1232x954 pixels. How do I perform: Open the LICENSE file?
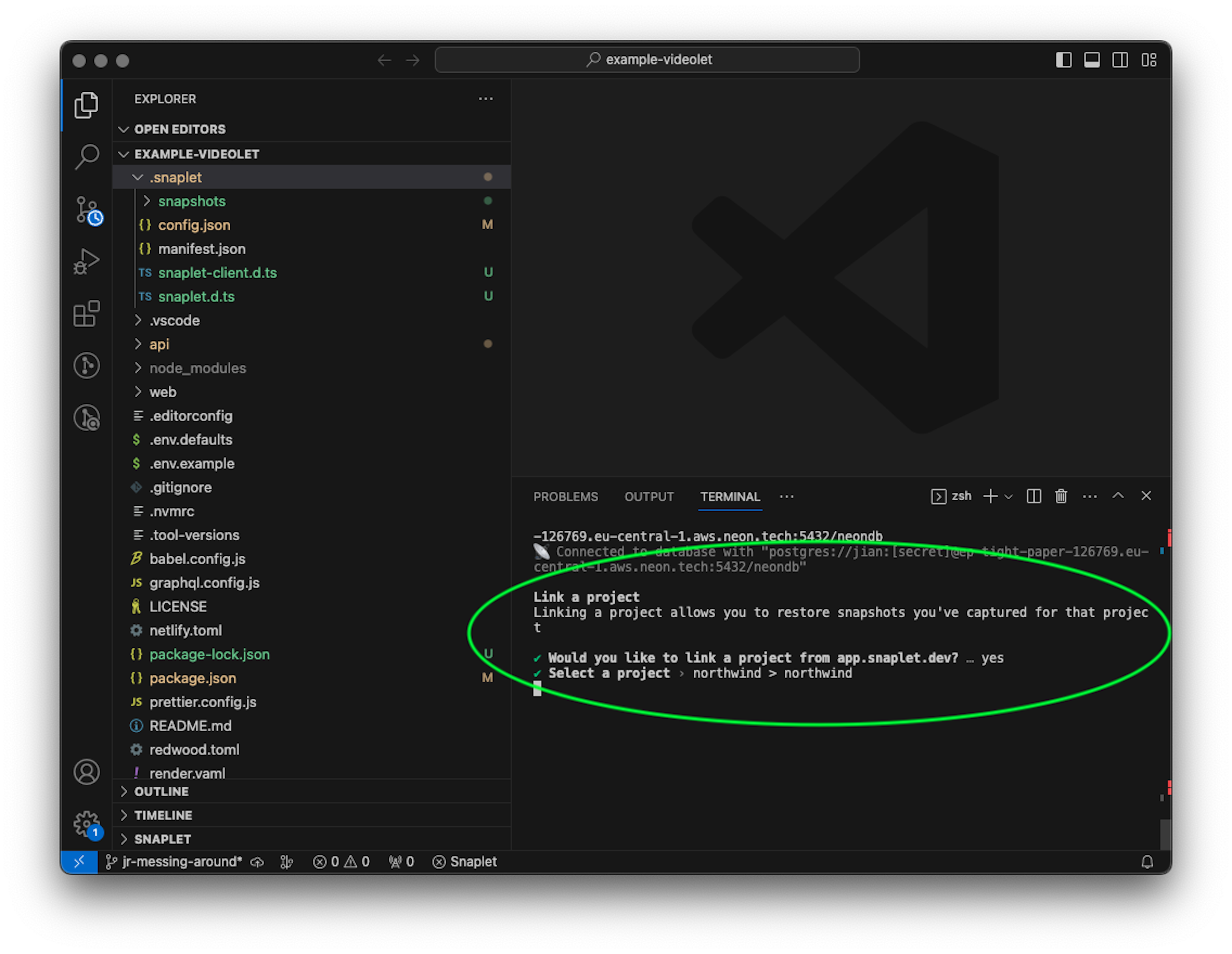click(x=312, y=607)
